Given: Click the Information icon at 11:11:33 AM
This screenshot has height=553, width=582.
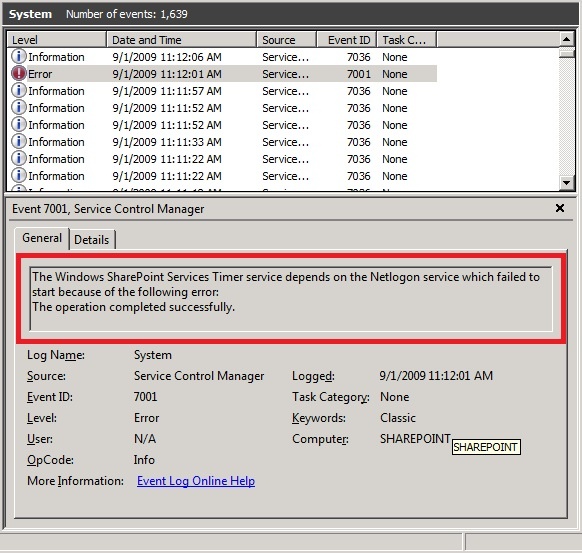Looking at the screenshot, I should point(19,141).
